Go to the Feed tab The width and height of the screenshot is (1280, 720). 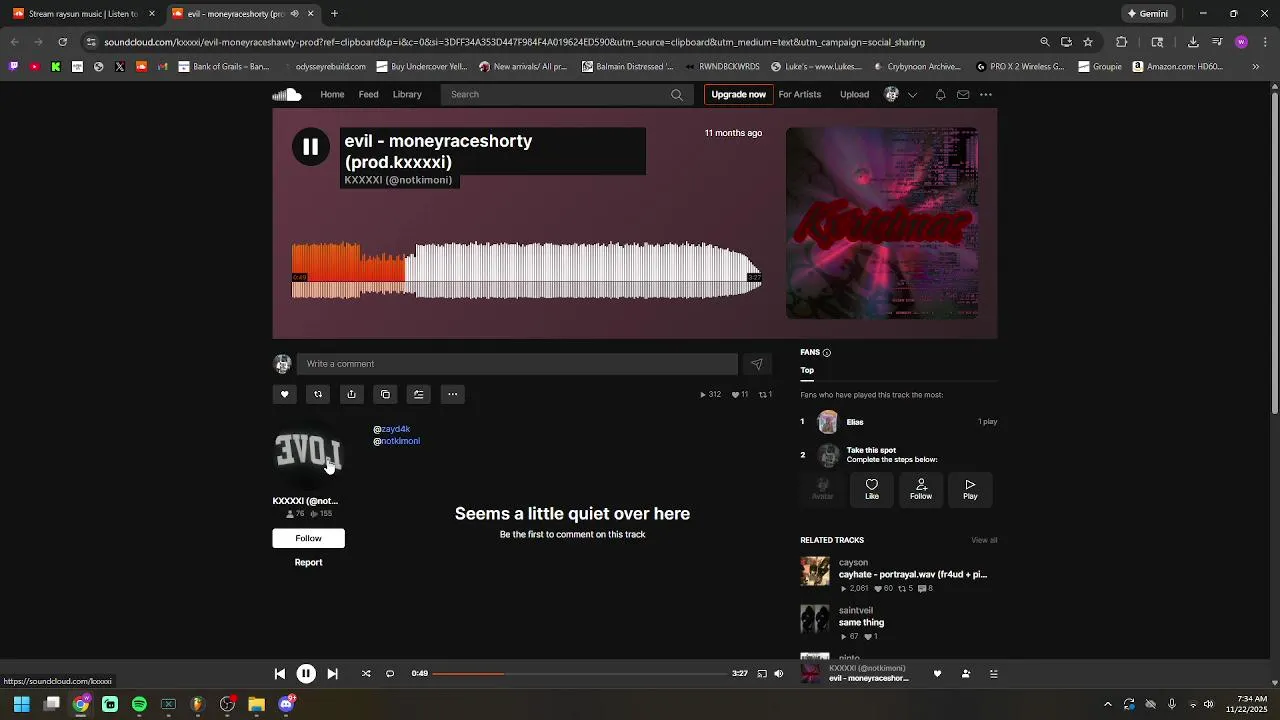(x=369, y=94)
